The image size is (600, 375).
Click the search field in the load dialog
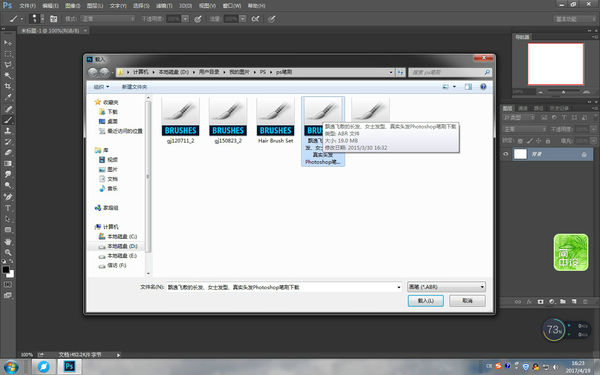(x=450, y=72)
